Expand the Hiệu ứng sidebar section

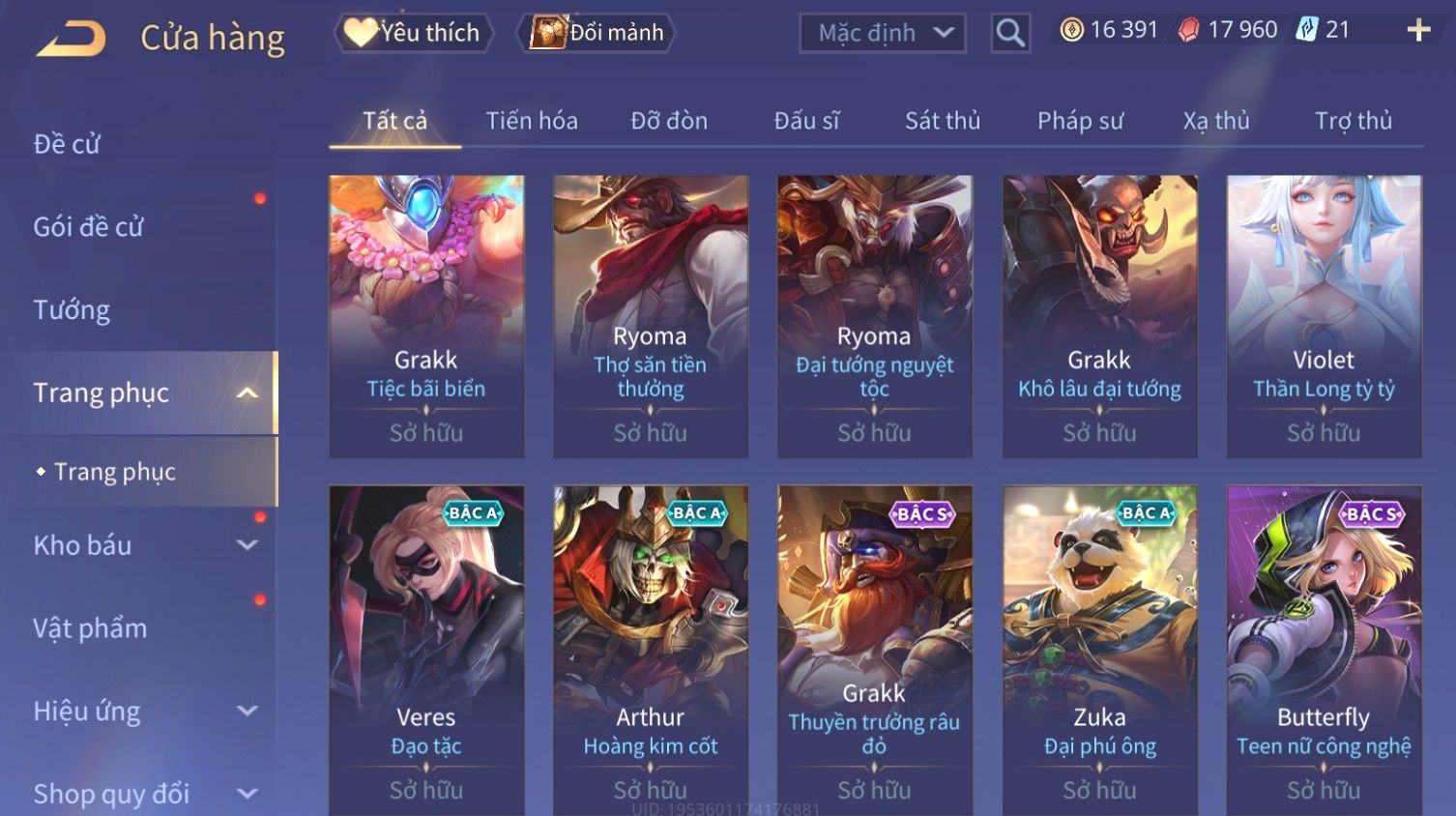pyautogui.click(x=248, y=712)
